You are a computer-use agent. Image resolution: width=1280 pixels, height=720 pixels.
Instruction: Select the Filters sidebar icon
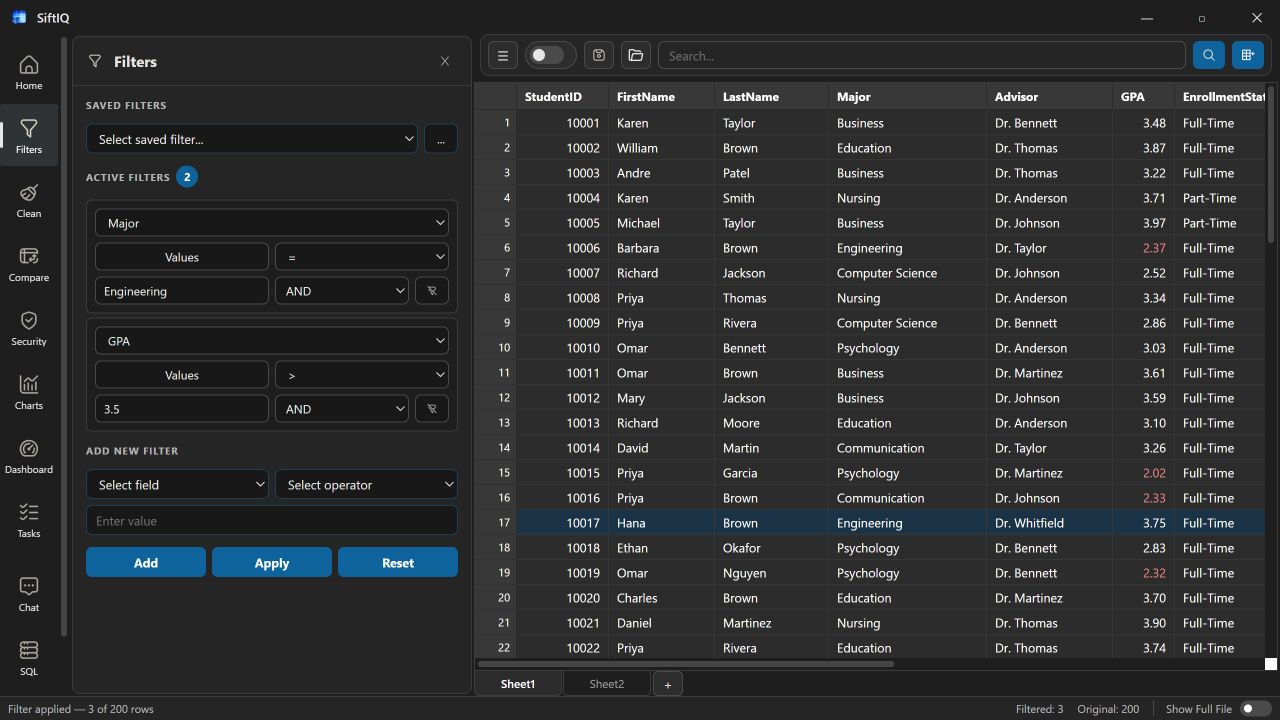point(29,136)
